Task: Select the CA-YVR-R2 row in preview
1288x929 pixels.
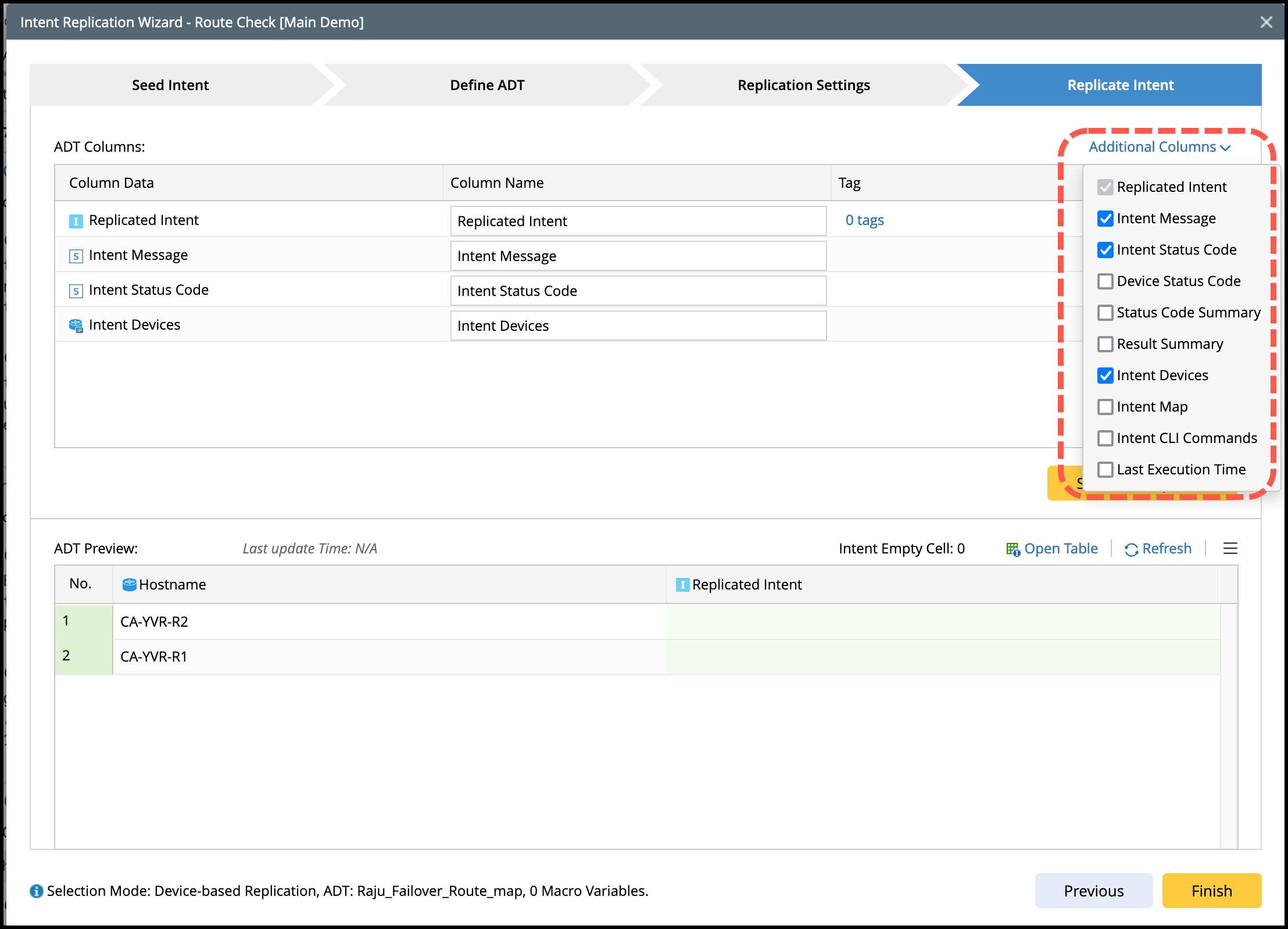Action: [154, 621]
